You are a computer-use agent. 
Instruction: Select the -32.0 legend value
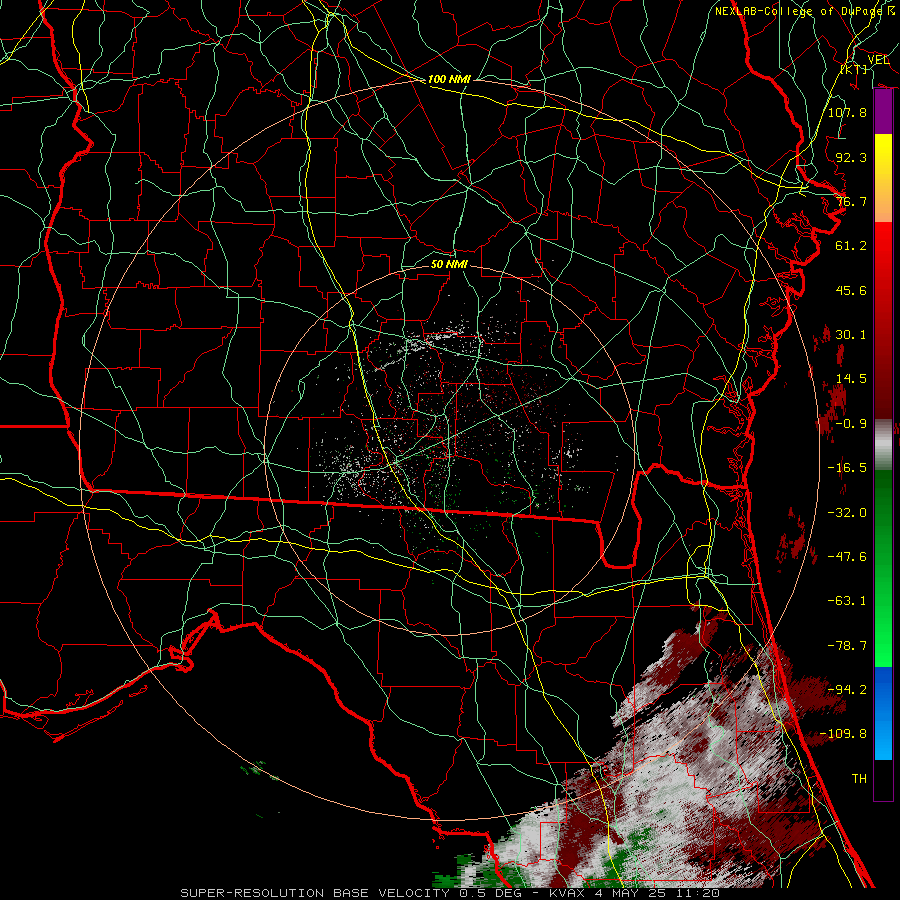pos(847,513)
